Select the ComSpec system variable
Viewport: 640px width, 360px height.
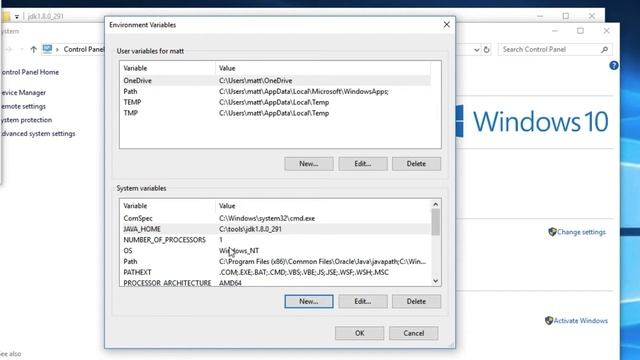276,218
